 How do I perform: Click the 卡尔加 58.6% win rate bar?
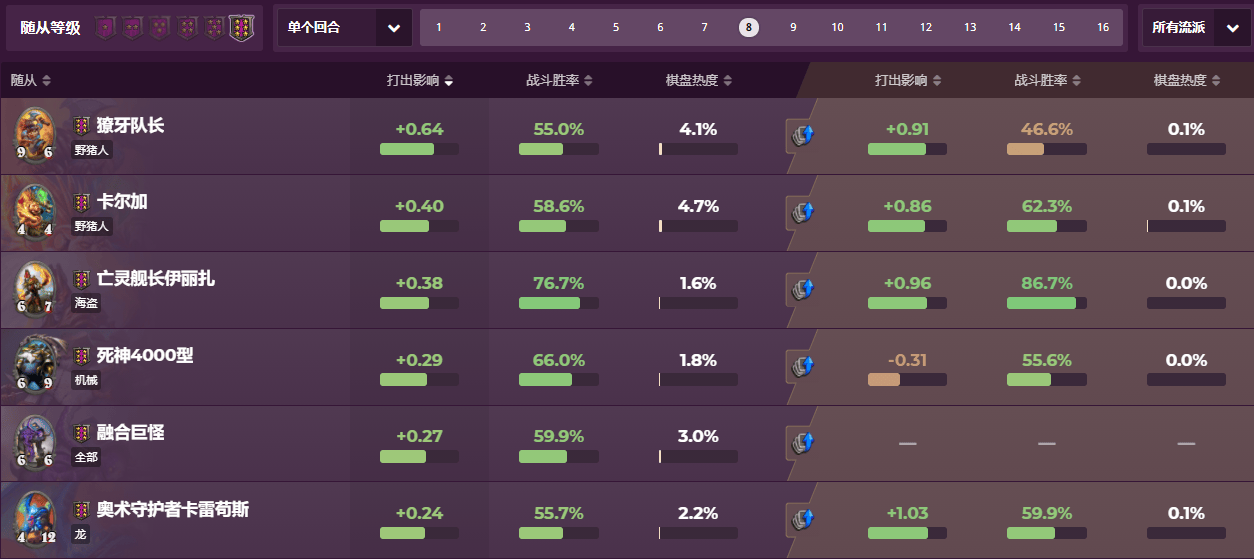[558, 226]
